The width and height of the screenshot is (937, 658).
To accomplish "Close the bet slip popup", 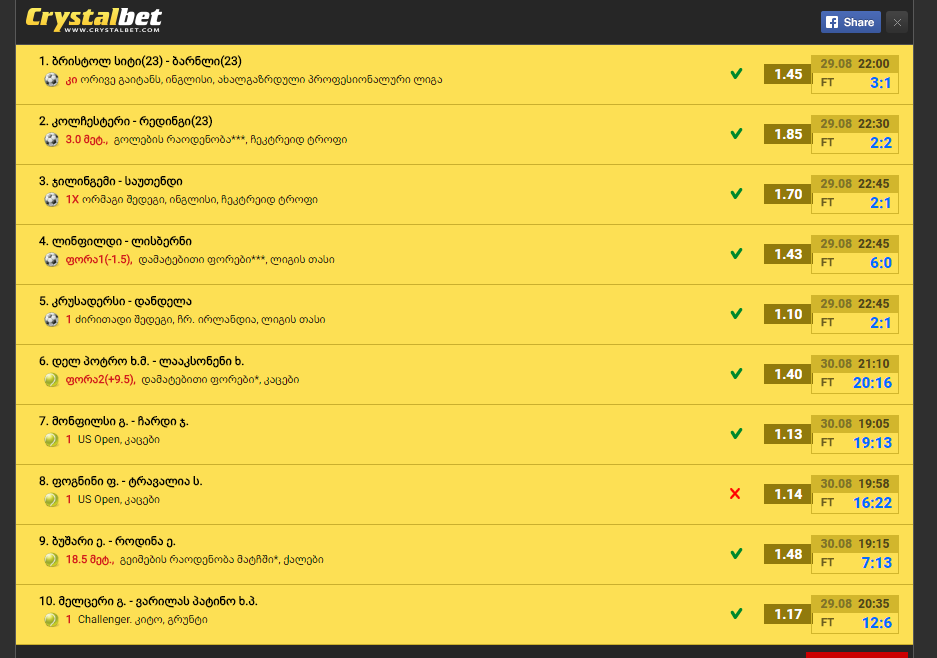I will tap(897, 22).
